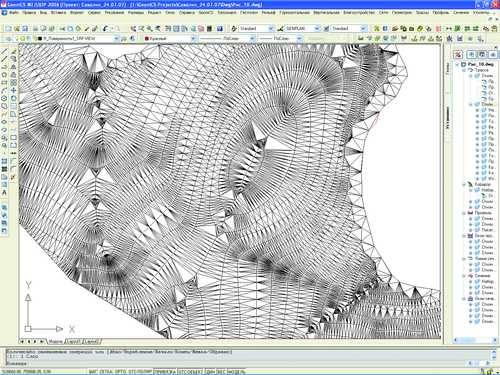The height and width of the screenshot is (375, 500).
Task: Click the blue help question-mark toolbar icon
Action: tap(219, 29)
